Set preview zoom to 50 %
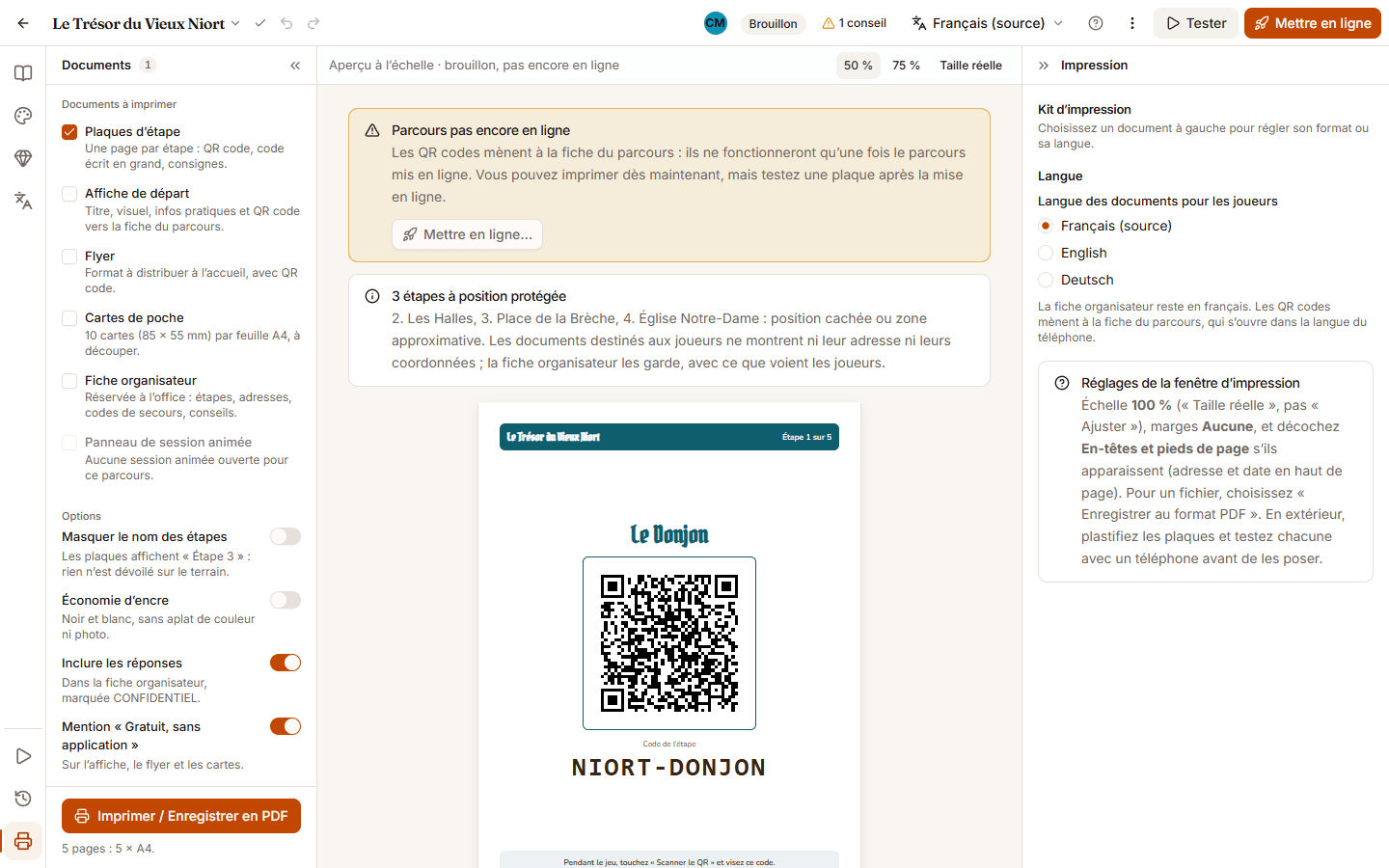This screenshot has height=868, width=1389. 858,66
